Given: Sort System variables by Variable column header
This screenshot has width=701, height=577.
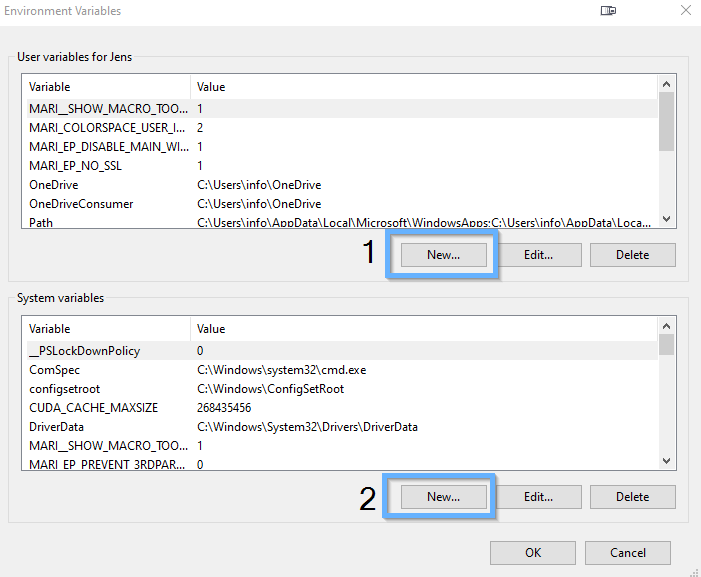Looking at the screenshot, I should (105, 329).
